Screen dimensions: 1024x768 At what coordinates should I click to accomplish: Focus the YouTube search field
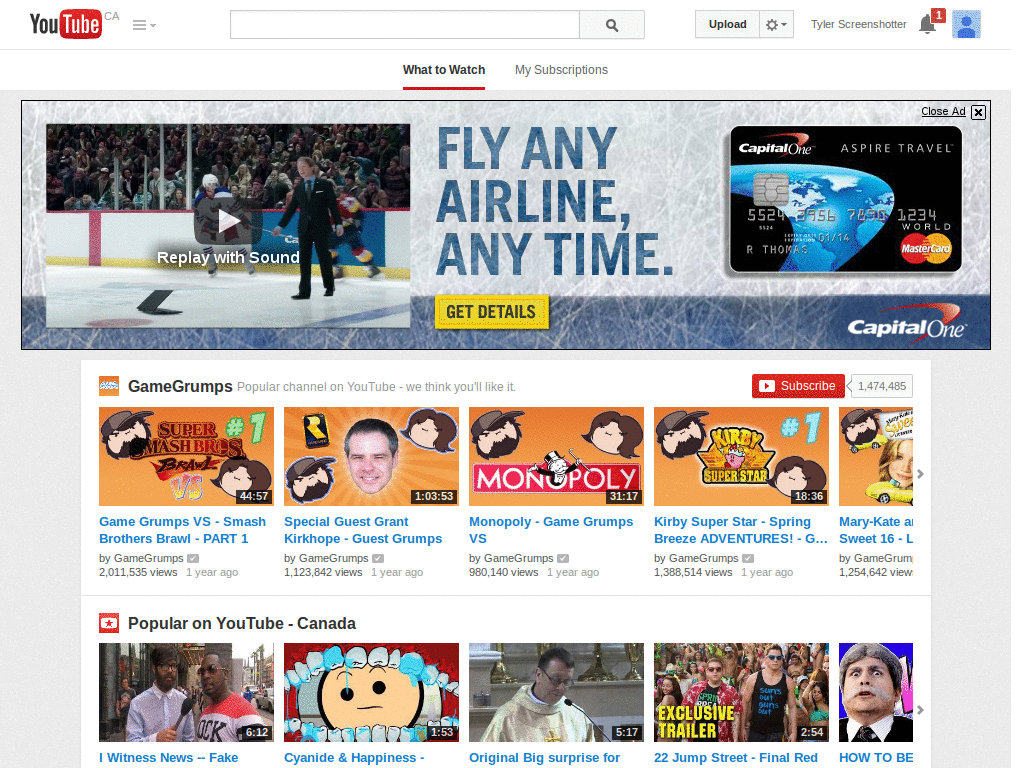point(404,25)
